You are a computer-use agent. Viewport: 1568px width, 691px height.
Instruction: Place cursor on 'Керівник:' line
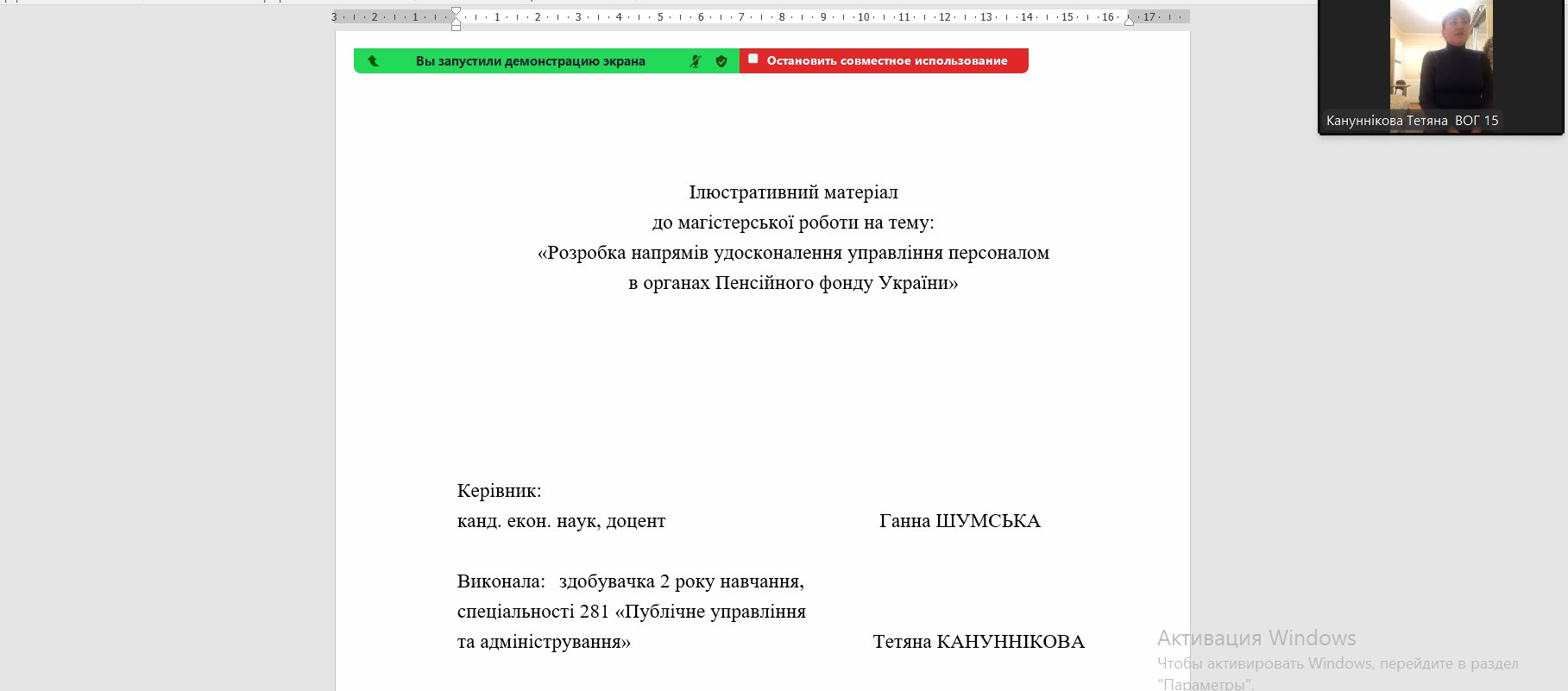tap(499, 491)
